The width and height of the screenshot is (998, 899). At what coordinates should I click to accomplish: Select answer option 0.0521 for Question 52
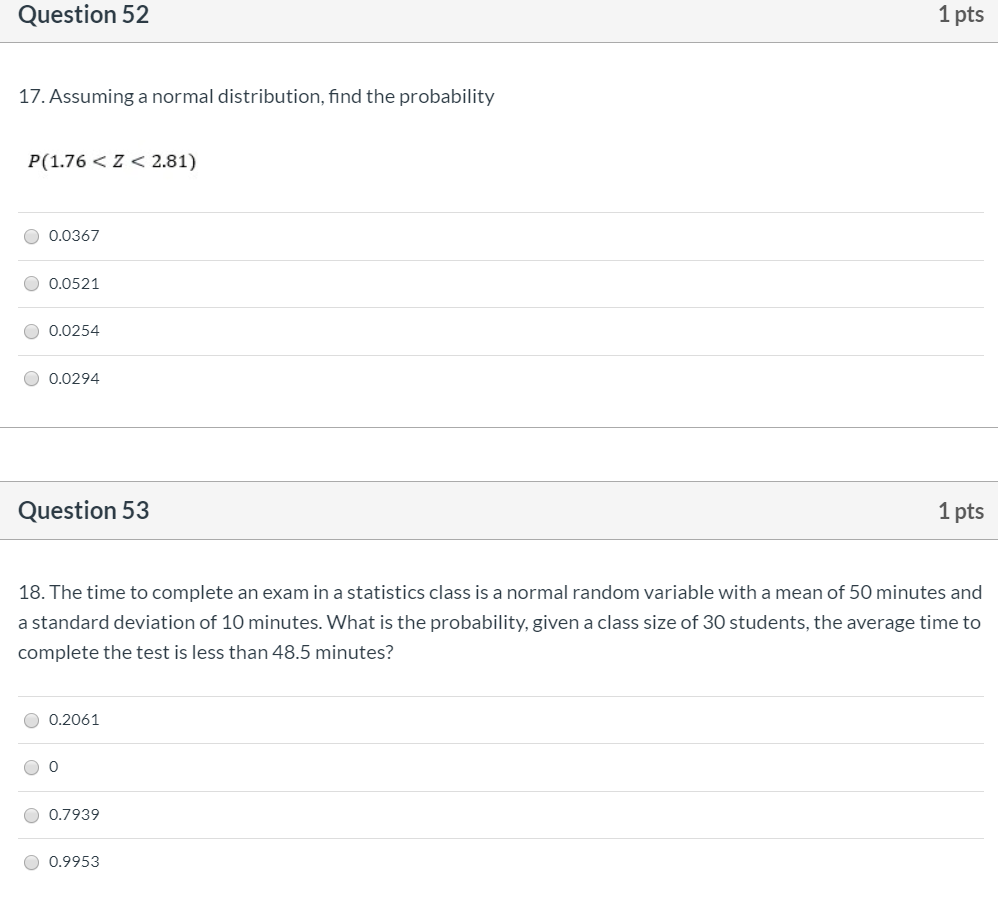[31, 284]
